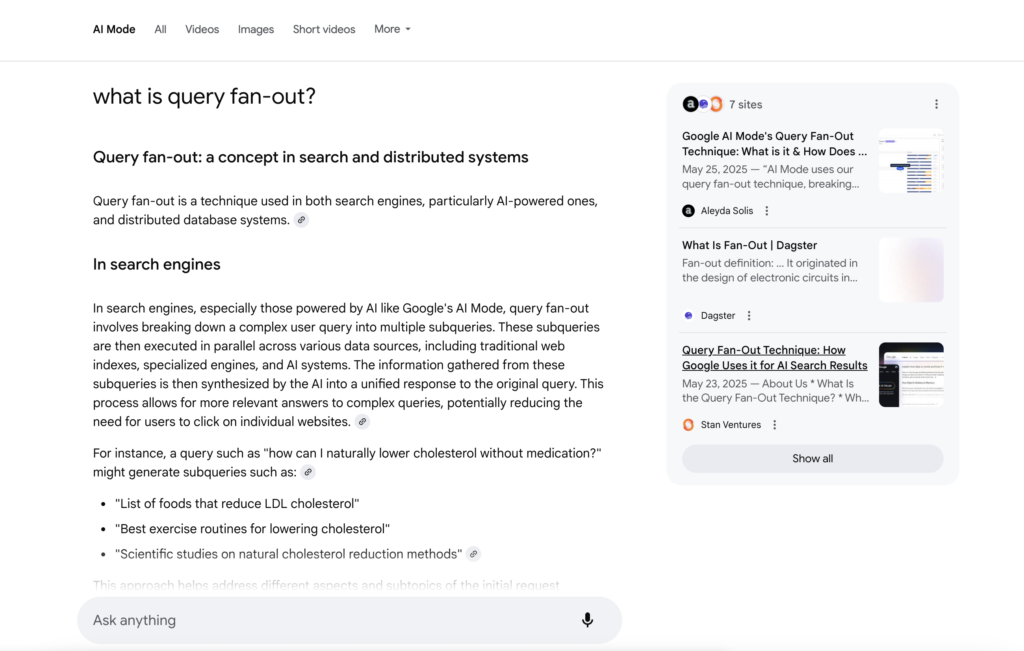Click the Stan Ventures favicon
The height and width of the screenshot is (651, 1024).
pyautogui.click(x=688, y=424)
